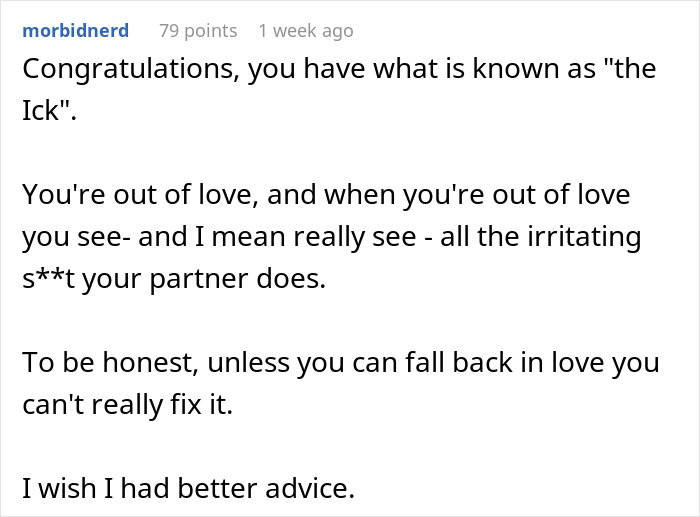Click the '1 week ago' timestamp
This screenshot has width=700, height=517.
tap(305, 31)
